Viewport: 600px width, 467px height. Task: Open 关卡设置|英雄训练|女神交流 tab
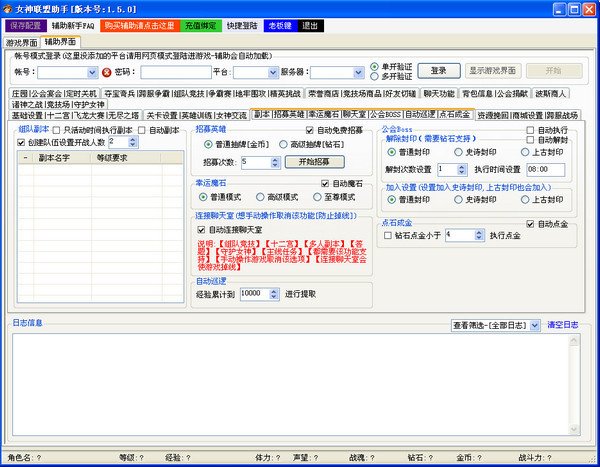pyautogui.click(x=196, y=115)
